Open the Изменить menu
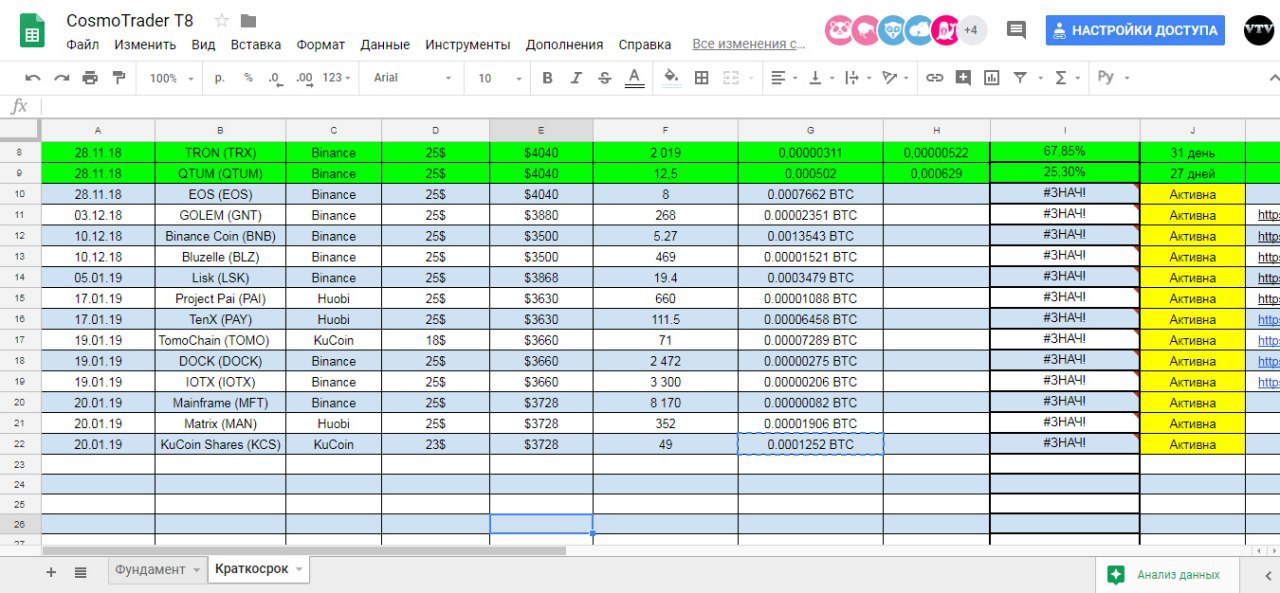Screen dimensions: 1280x593 145,45
